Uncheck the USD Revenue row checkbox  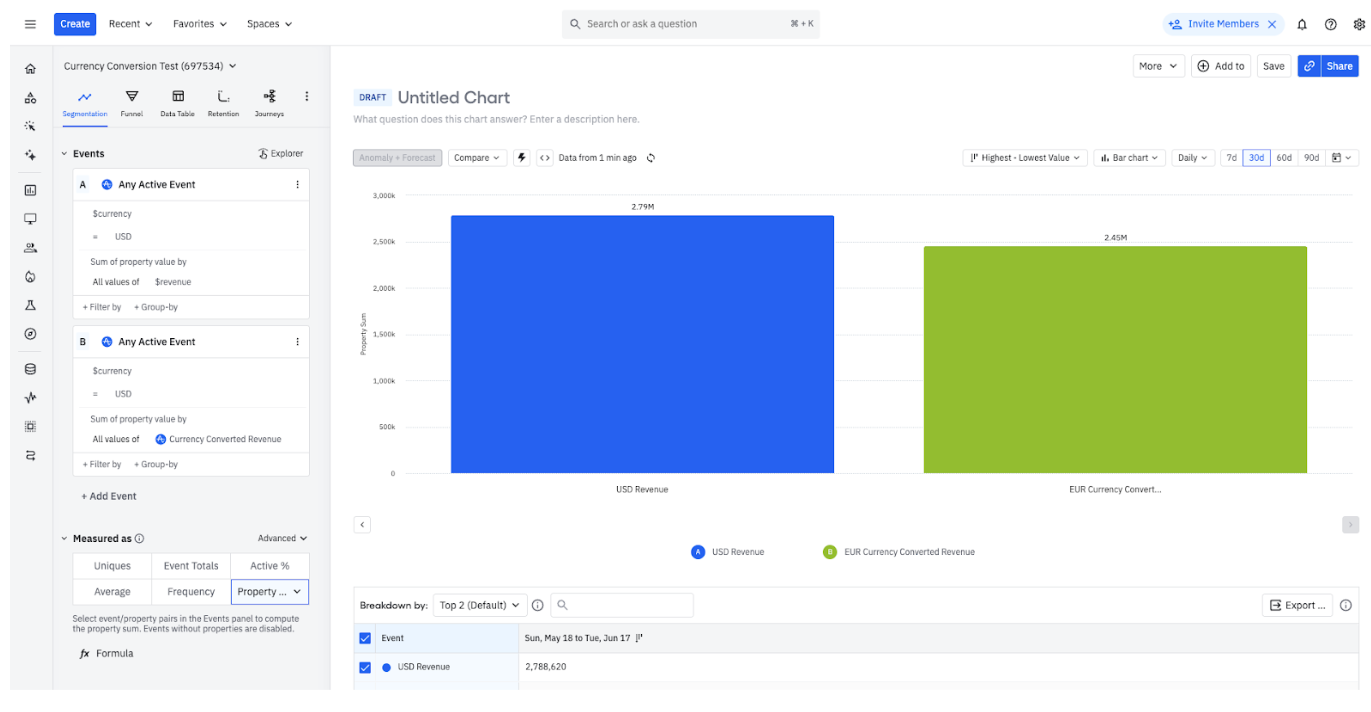coord(365,667)
